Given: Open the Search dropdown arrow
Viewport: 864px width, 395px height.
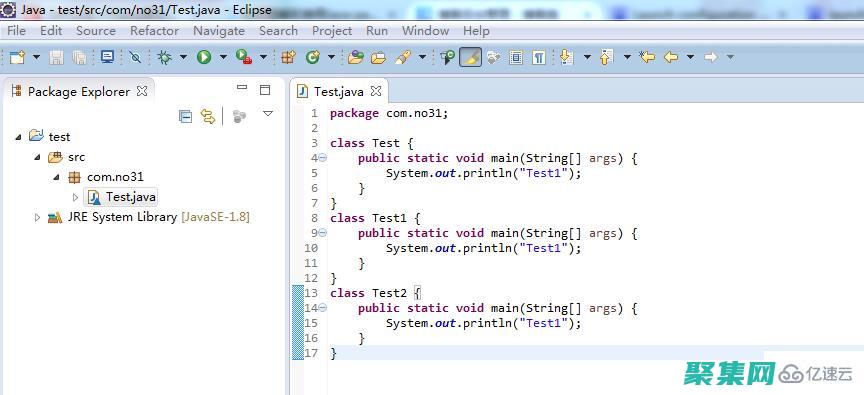Looking at the screenshot, I should point(422,57).
